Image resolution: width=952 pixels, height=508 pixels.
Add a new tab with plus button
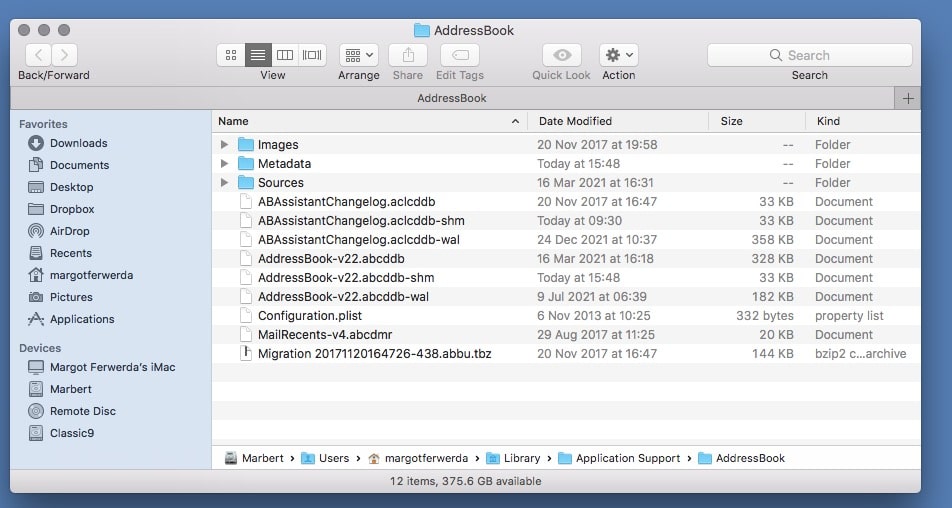click(x=908, y=98)
